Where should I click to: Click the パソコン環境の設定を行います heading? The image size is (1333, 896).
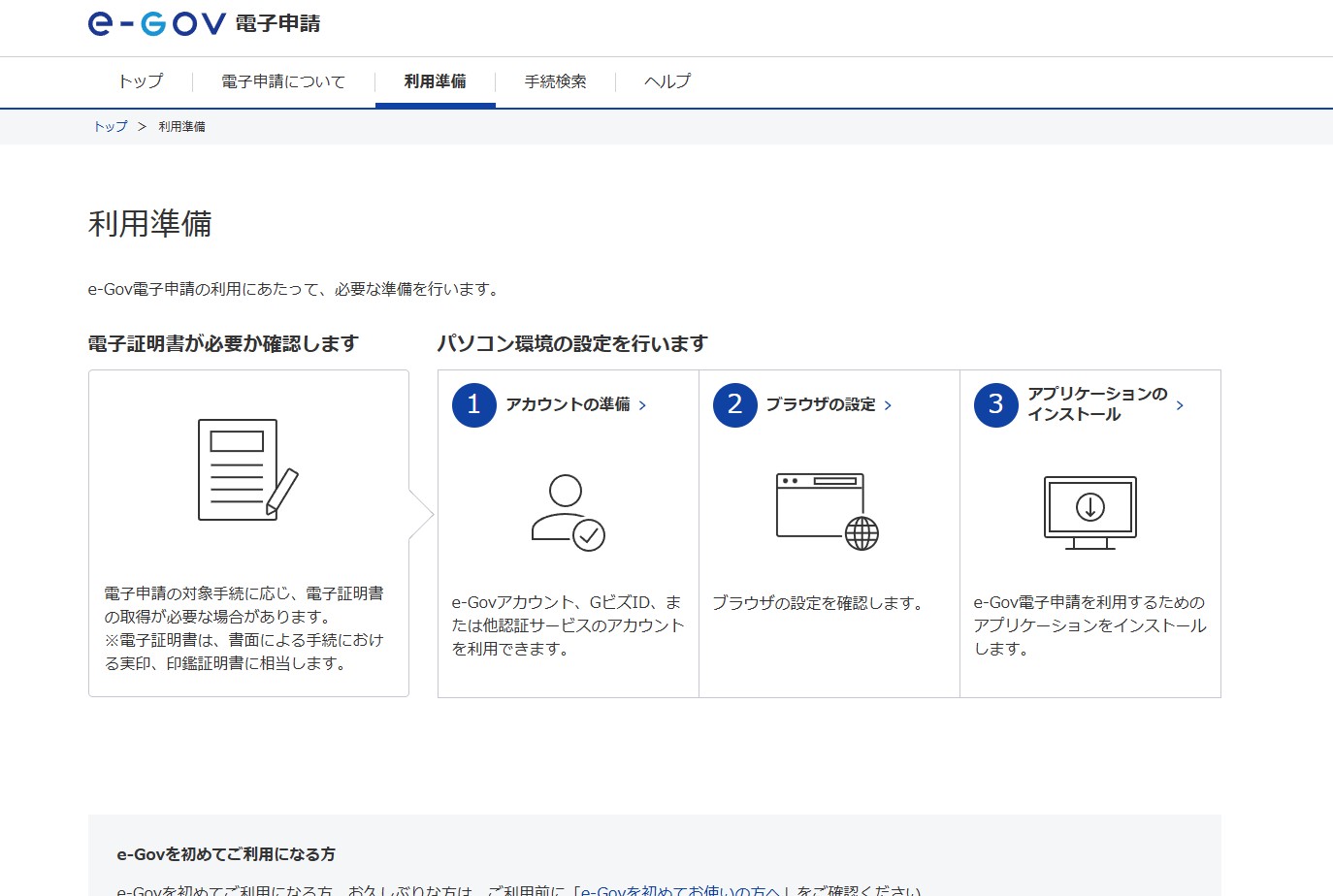click(x=572, y=344)
